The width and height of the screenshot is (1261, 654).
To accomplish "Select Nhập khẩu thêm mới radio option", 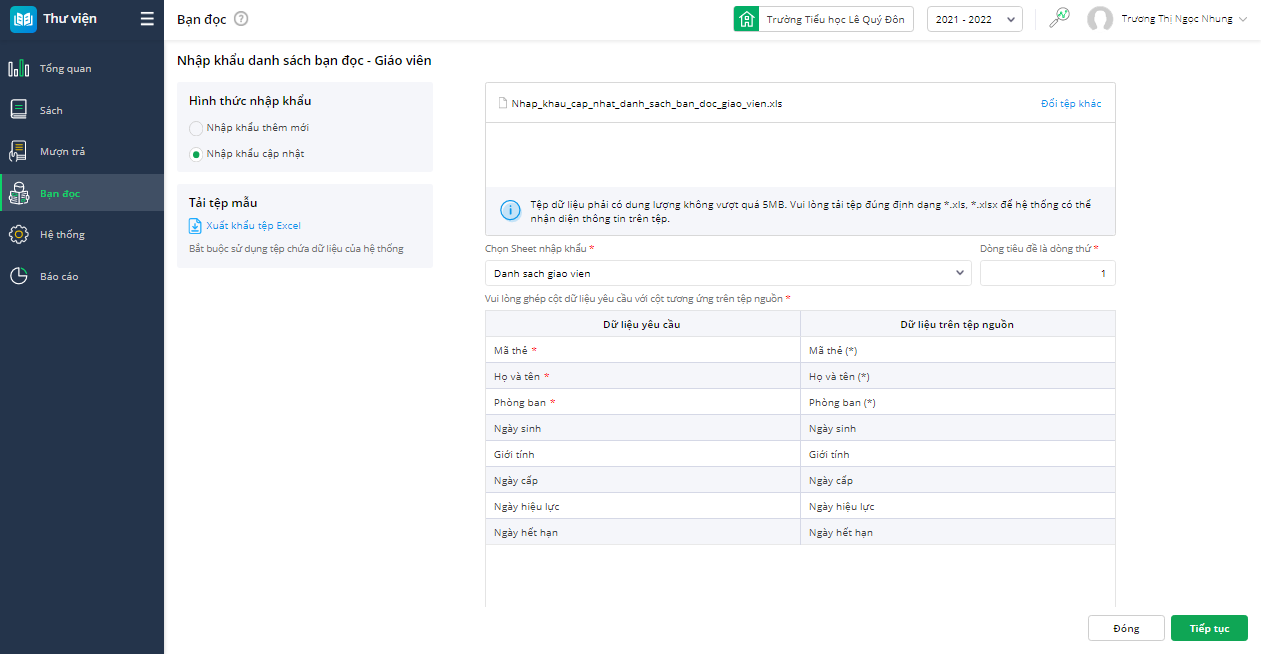I will click(x=196, y=128).
